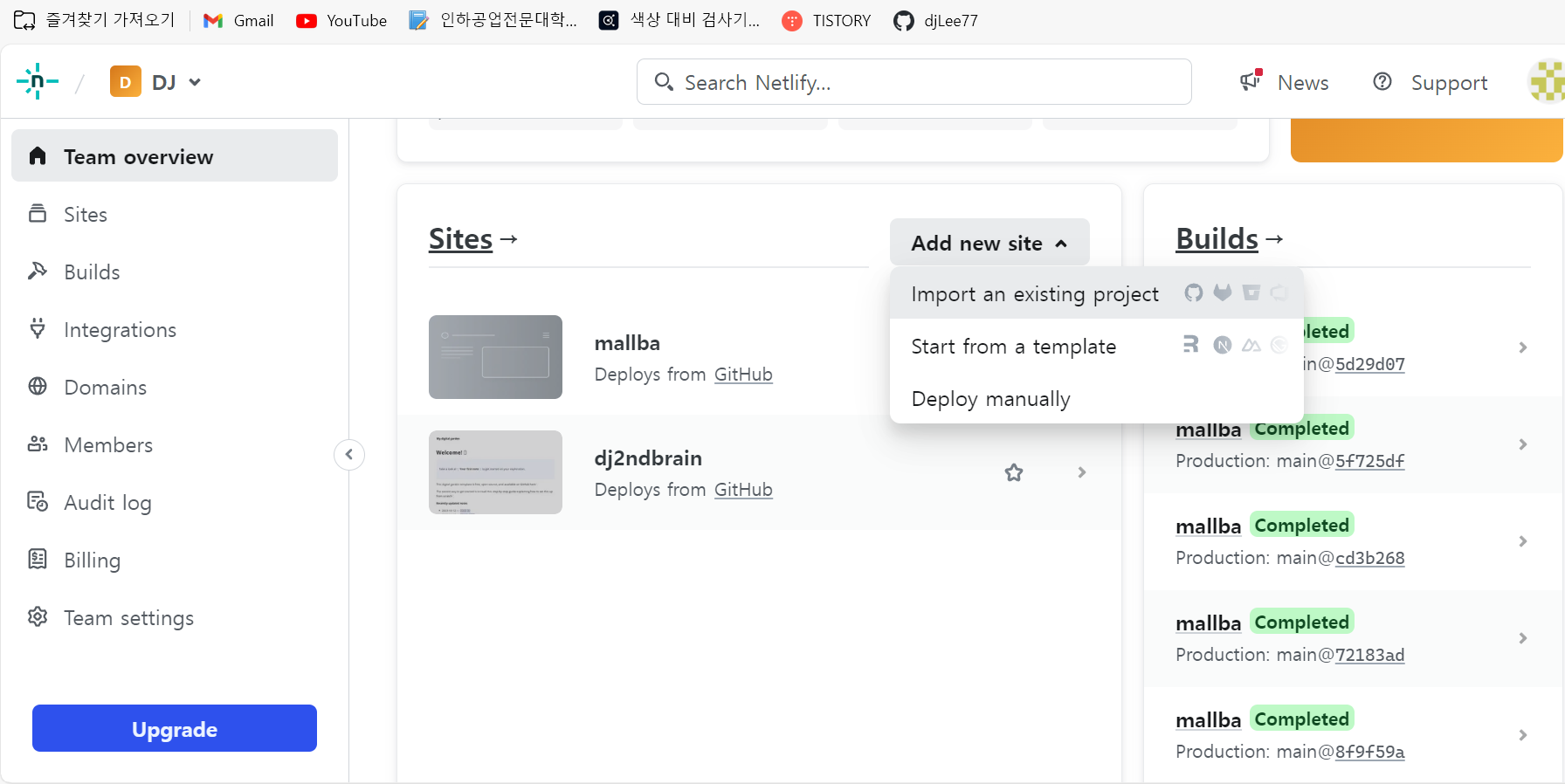Open djLee77 GitHub bookmark
The image size is (1565, 784).
[x=935, y=20]
